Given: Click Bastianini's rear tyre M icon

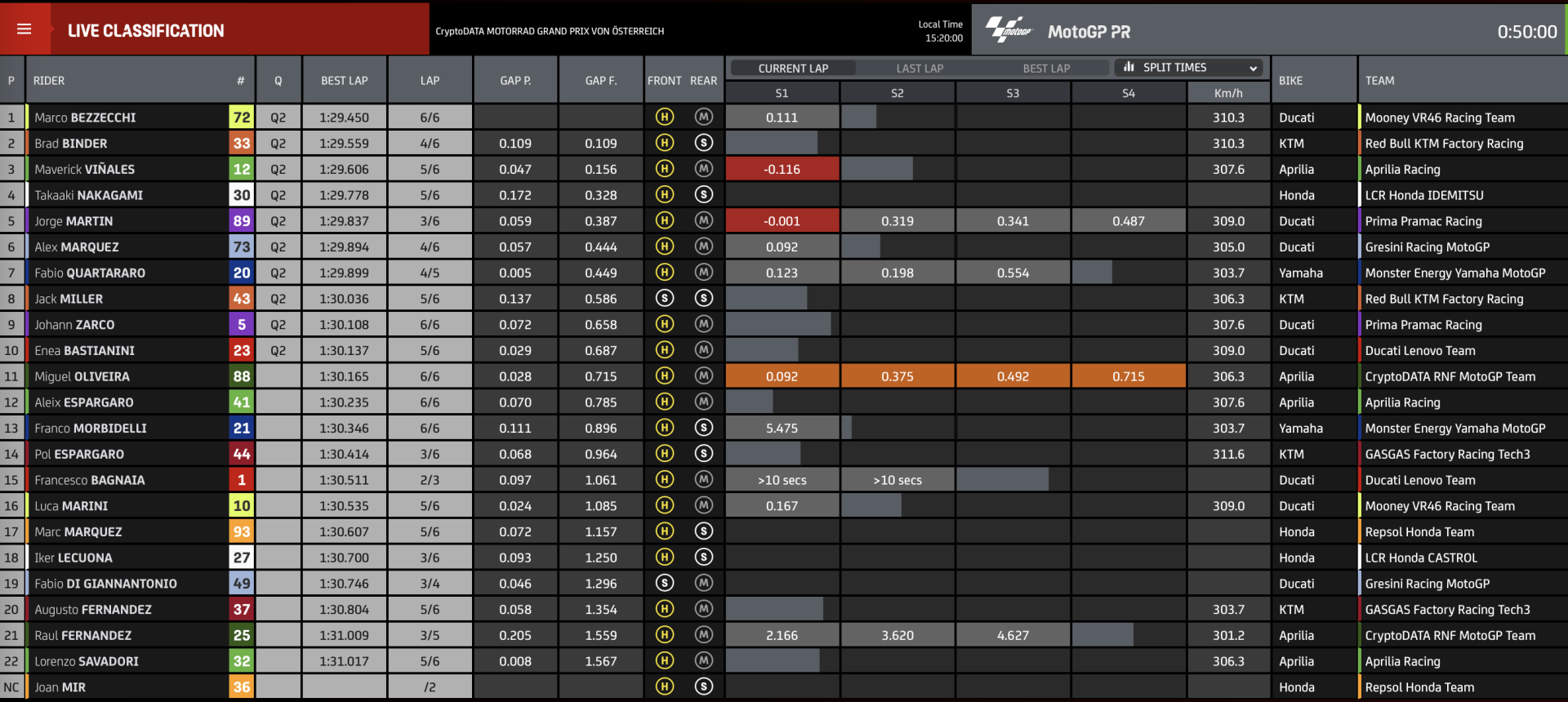Looking at the screenshot, I should point(704,350).
